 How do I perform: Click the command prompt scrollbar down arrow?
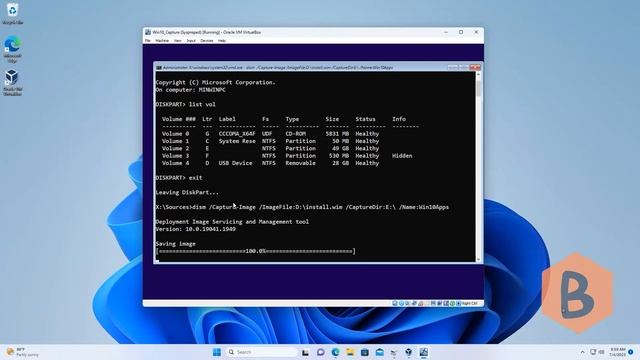click(478, 259)
